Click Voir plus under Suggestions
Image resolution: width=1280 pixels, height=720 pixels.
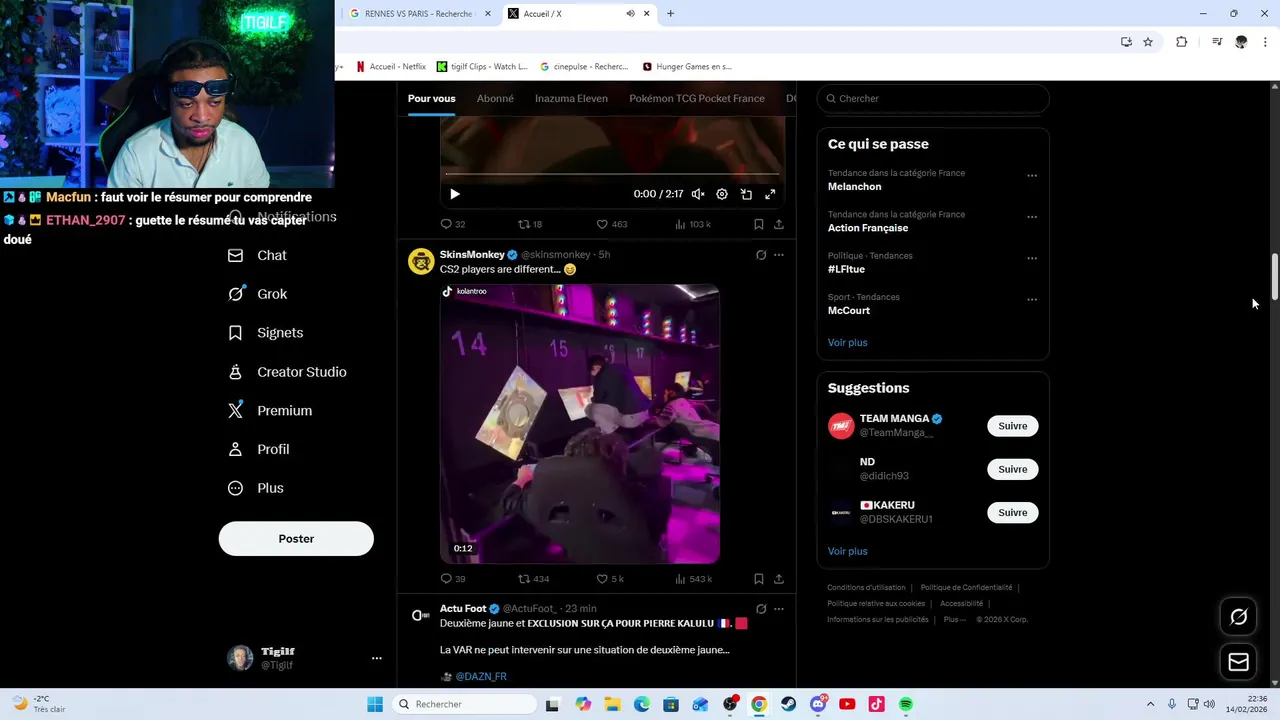pos(847,552)
